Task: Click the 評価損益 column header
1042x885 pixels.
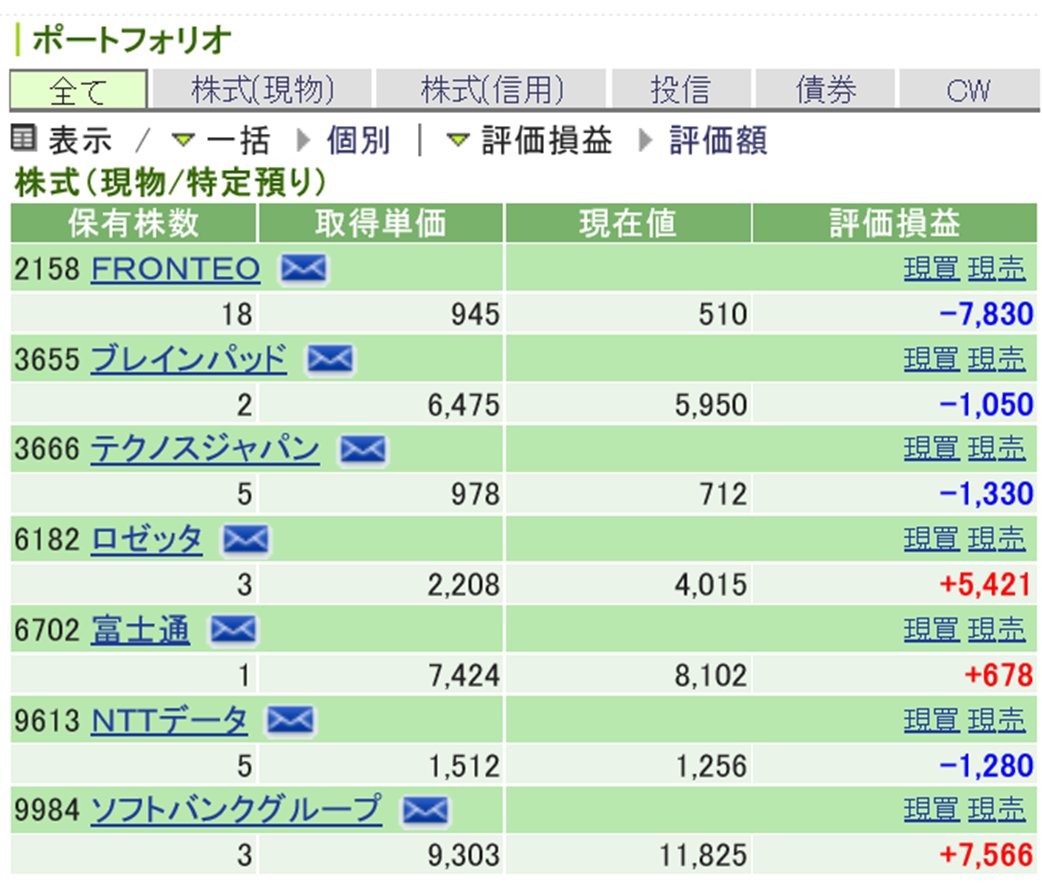Action: click(894, 223)
